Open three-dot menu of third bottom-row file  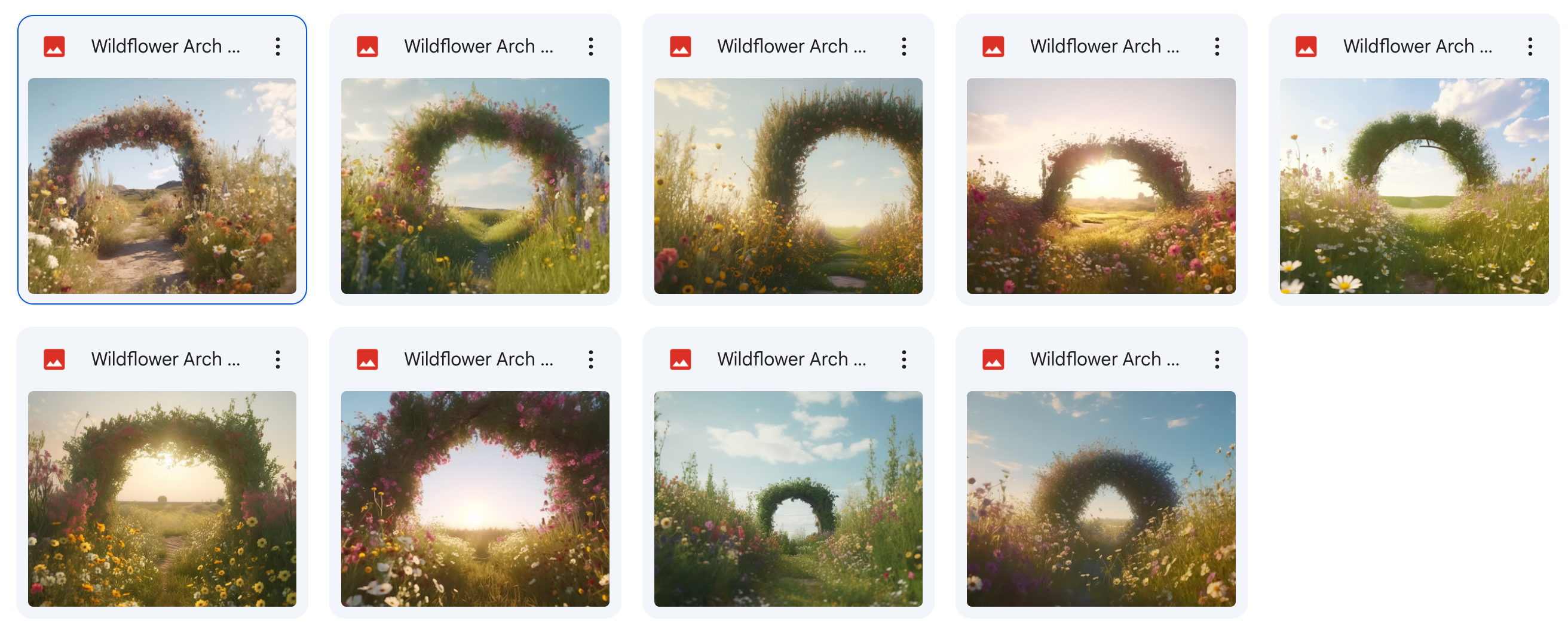tap(904, 359)
